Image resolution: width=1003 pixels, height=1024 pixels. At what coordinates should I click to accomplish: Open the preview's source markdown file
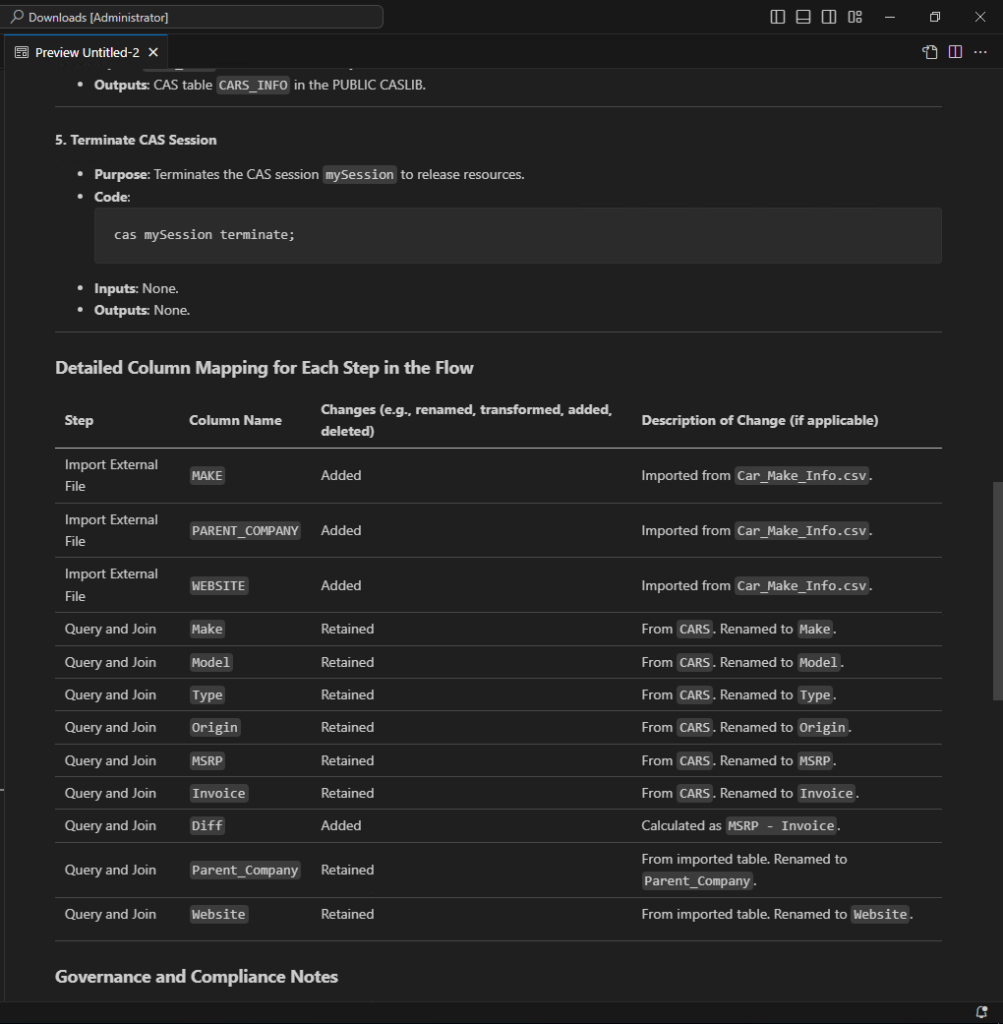pos(929,51)
